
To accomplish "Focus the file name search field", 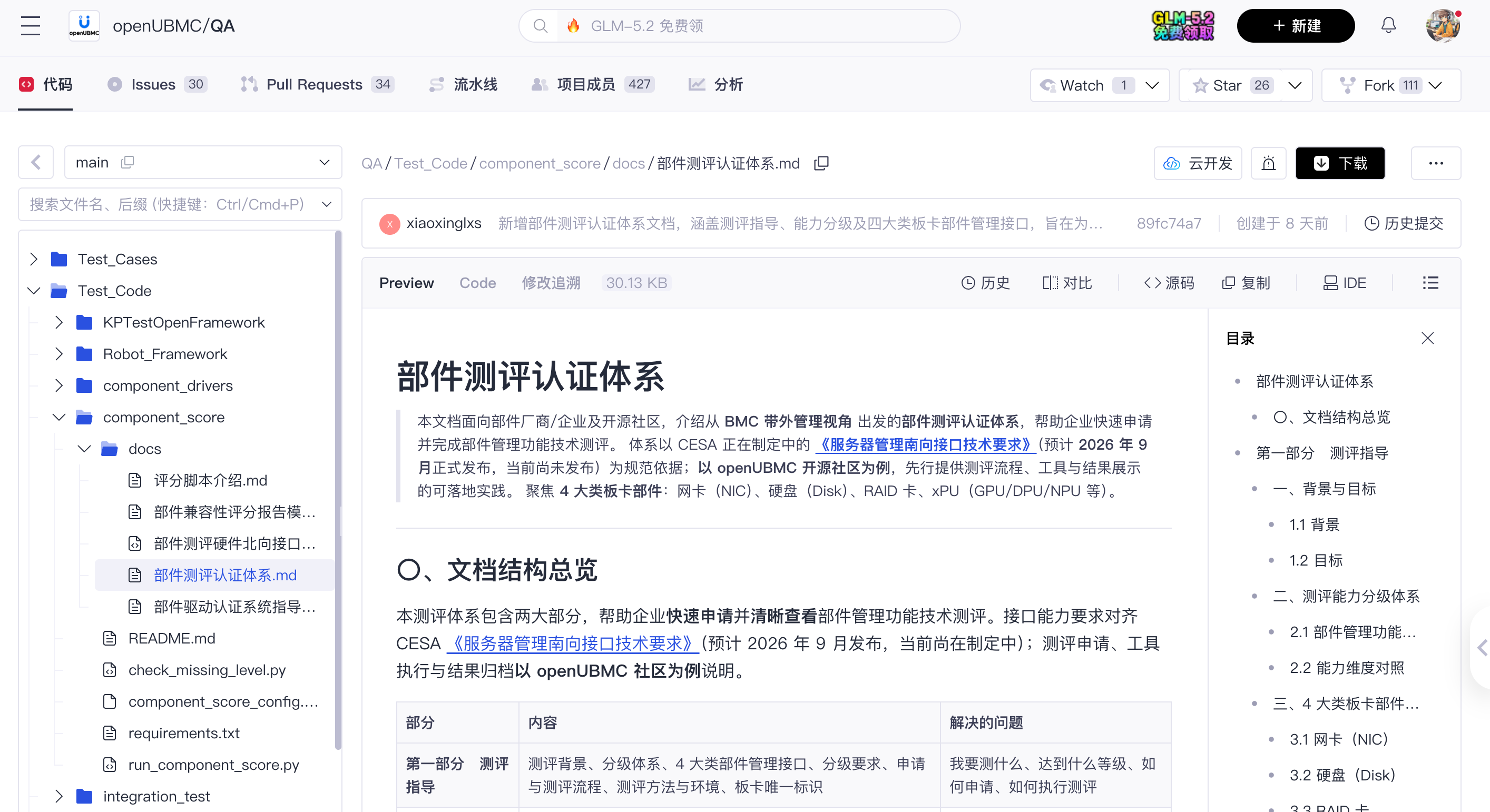I will [168, 204].
